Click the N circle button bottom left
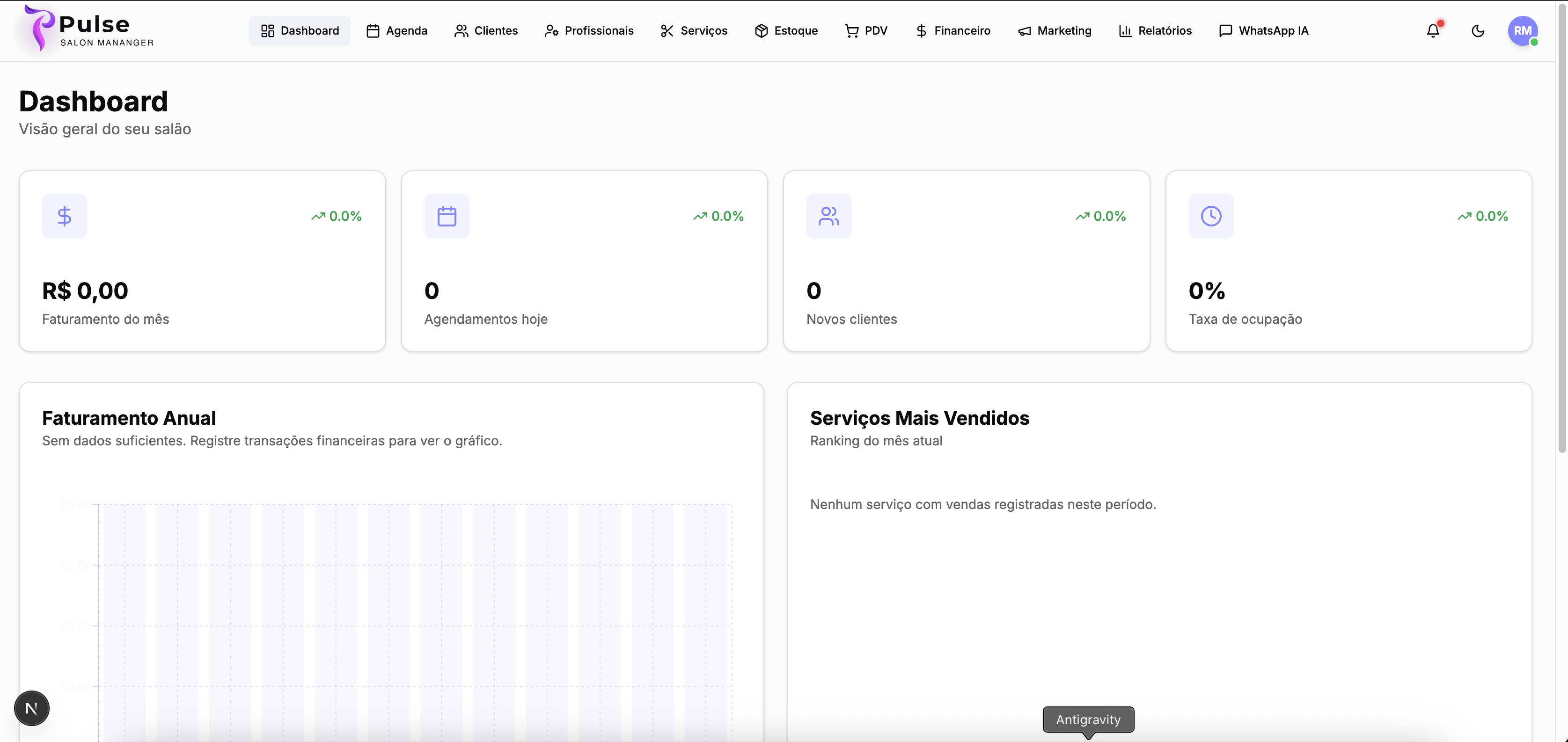The width and height of the screenshot is (1568, 742). click(x=31, y=708)
